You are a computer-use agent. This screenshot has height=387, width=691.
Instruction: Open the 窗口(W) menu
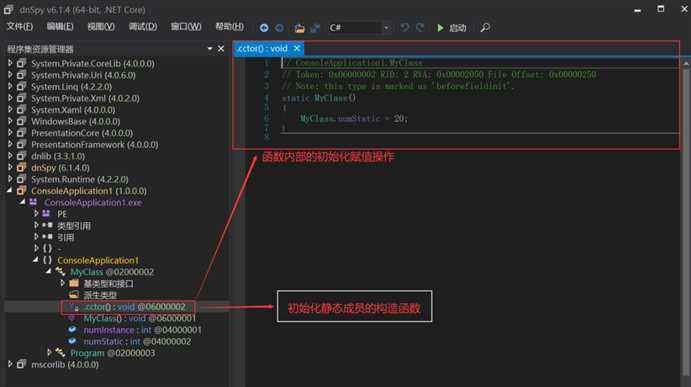[x=186, y=27]
